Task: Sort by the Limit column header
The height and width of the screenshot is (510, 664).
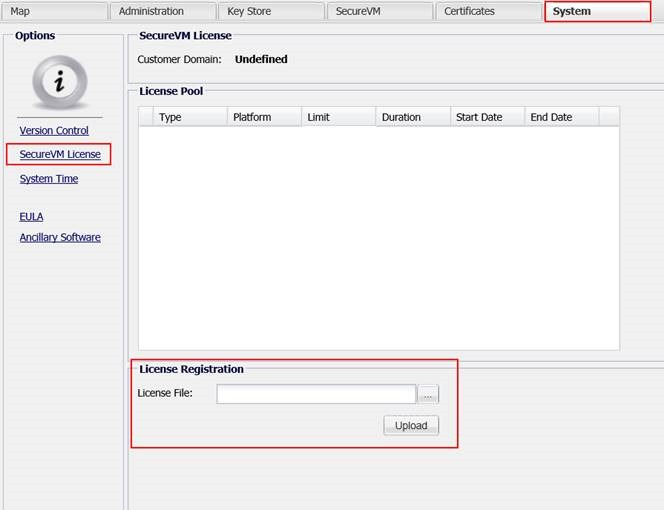Action: pos(338,117)
